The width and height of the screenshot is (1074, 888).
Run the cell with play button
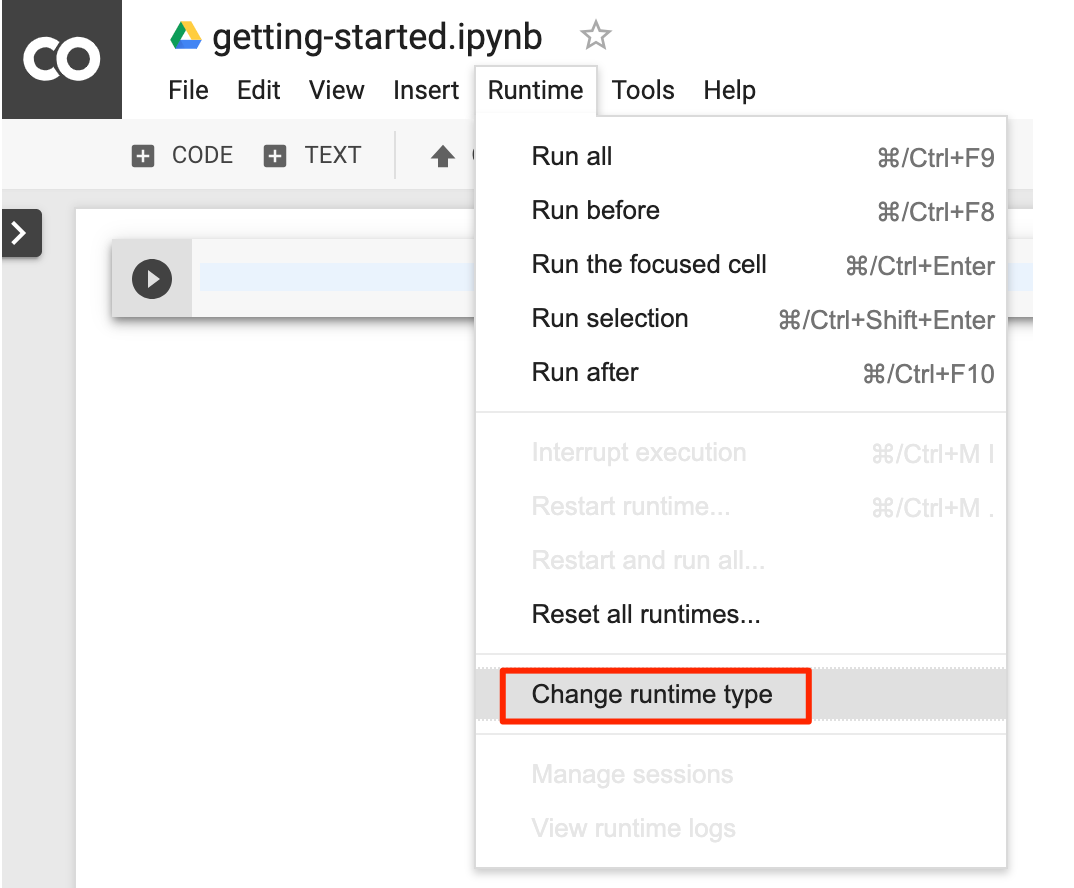click(152, 279)
